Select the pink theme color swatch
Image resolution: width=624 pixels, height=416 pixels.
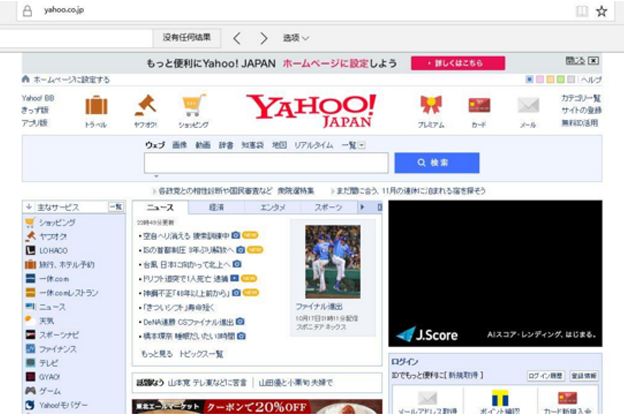[x=540, y=79]
